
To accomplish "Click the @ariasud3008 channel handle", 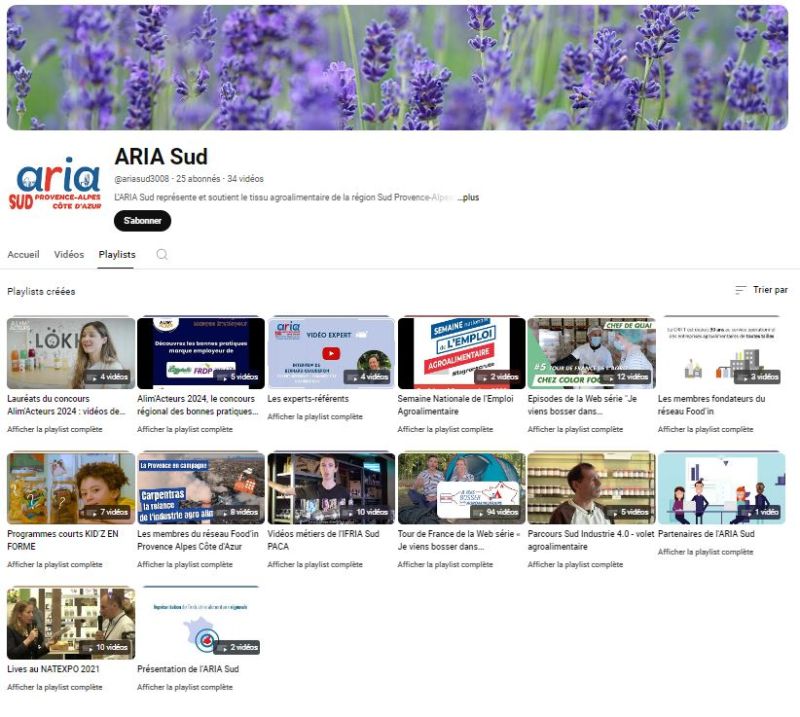I will pos(142,179).
